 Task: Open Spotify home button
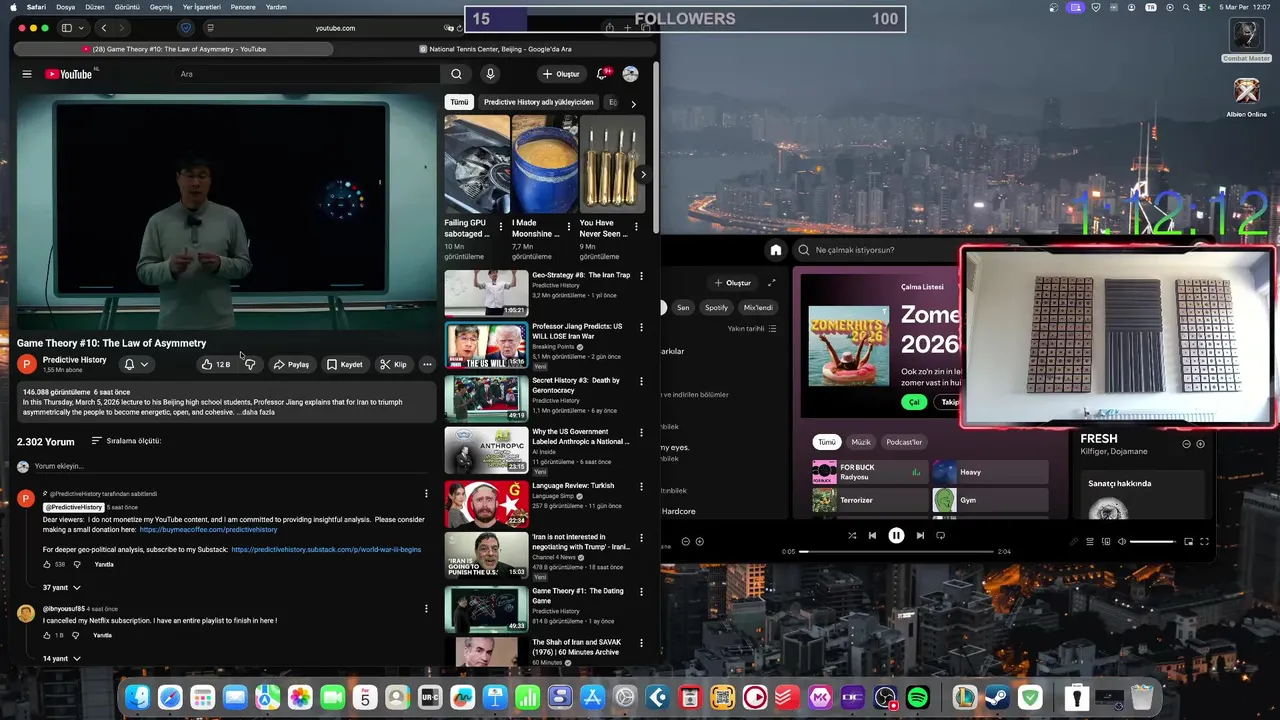tap(775, 250)
